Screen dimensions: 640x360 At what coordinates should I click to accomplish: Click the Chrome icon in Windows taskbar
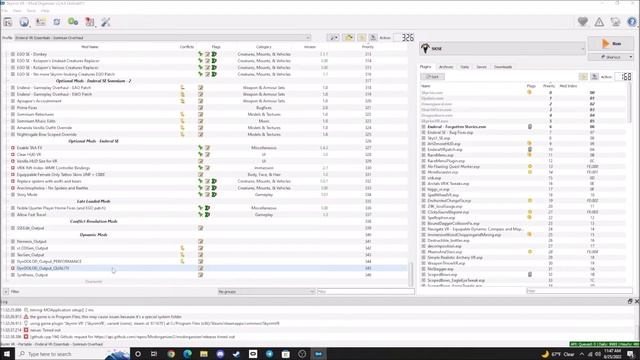coord(171,354)
